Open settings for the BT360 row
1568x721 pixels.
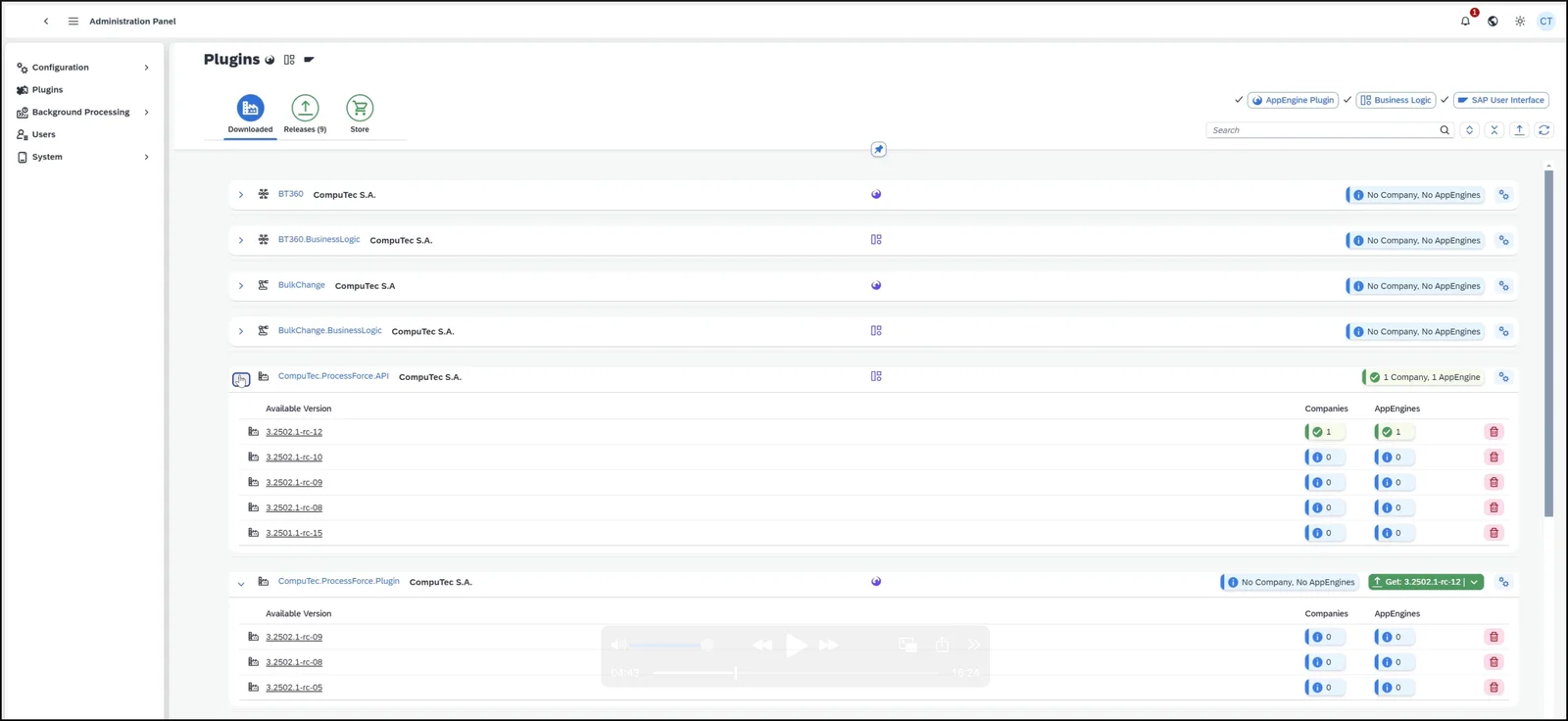tap(1503, 195)
